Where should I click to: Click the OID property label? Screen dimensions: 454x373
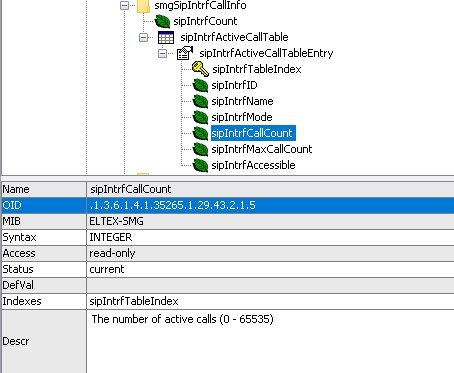pos(12,205)
